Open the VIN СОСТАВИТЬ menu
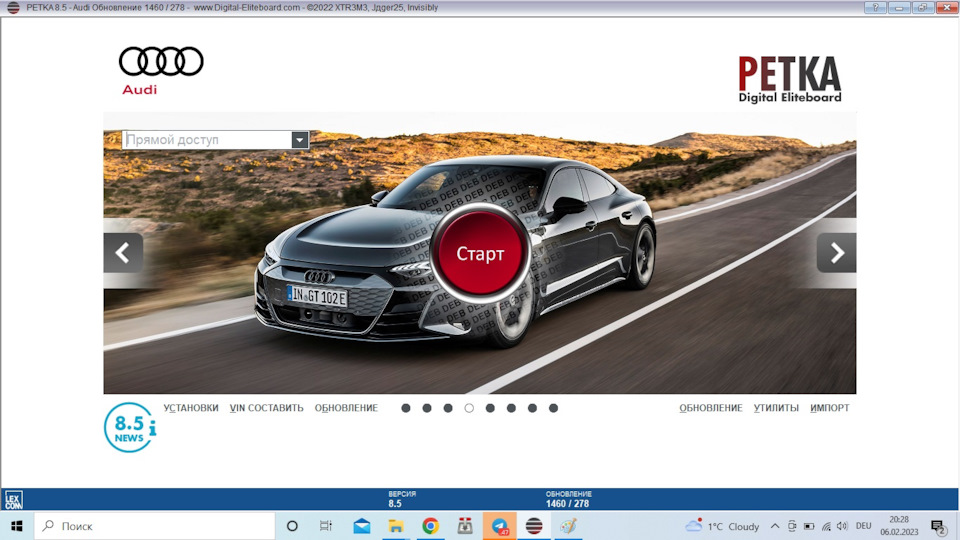The width and height of the screenshot is (960, 540). pyautogui.click(x=266, y=408)
